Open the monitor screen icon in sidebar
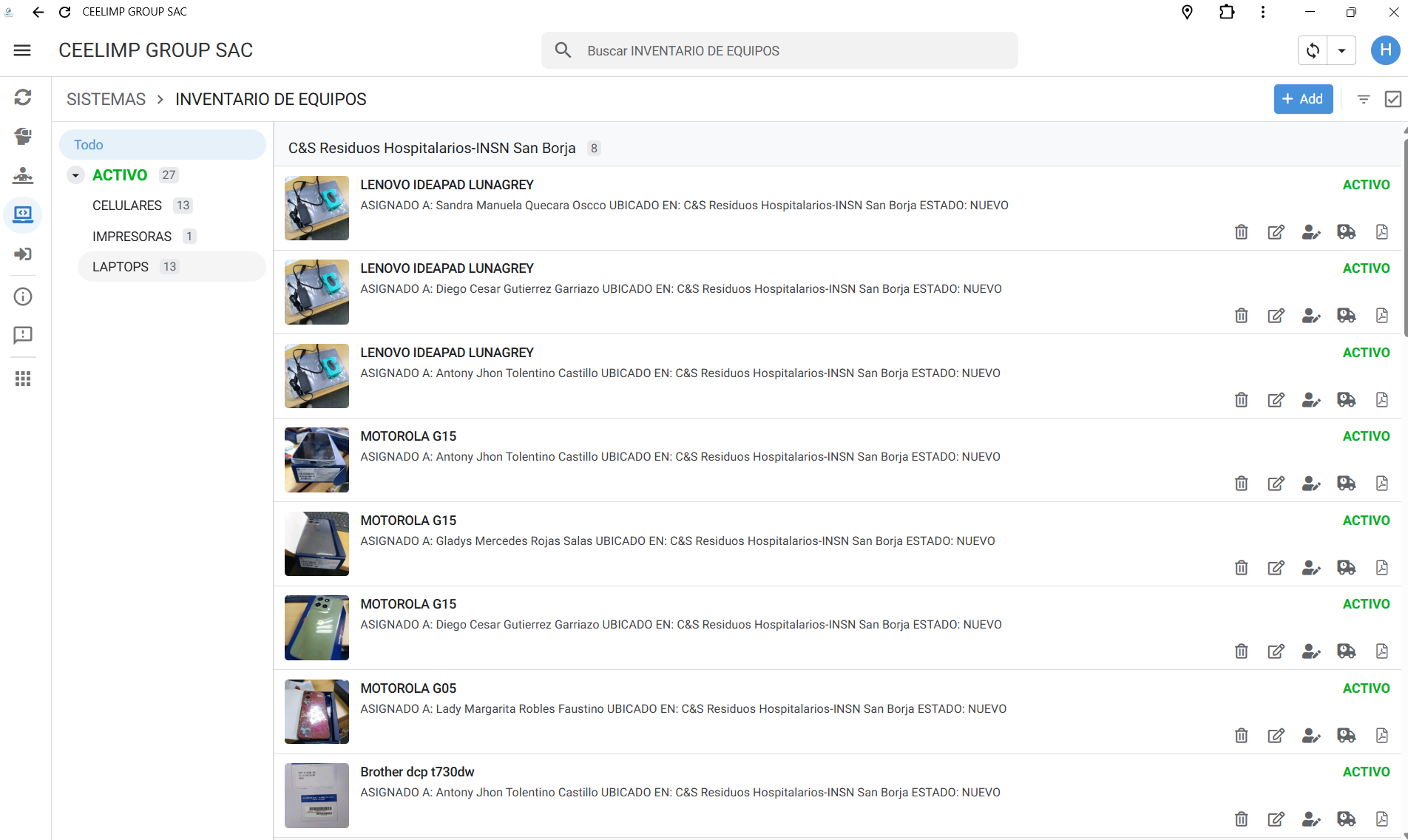Viewport: 1408px width, 840px height. click(23, 214)
